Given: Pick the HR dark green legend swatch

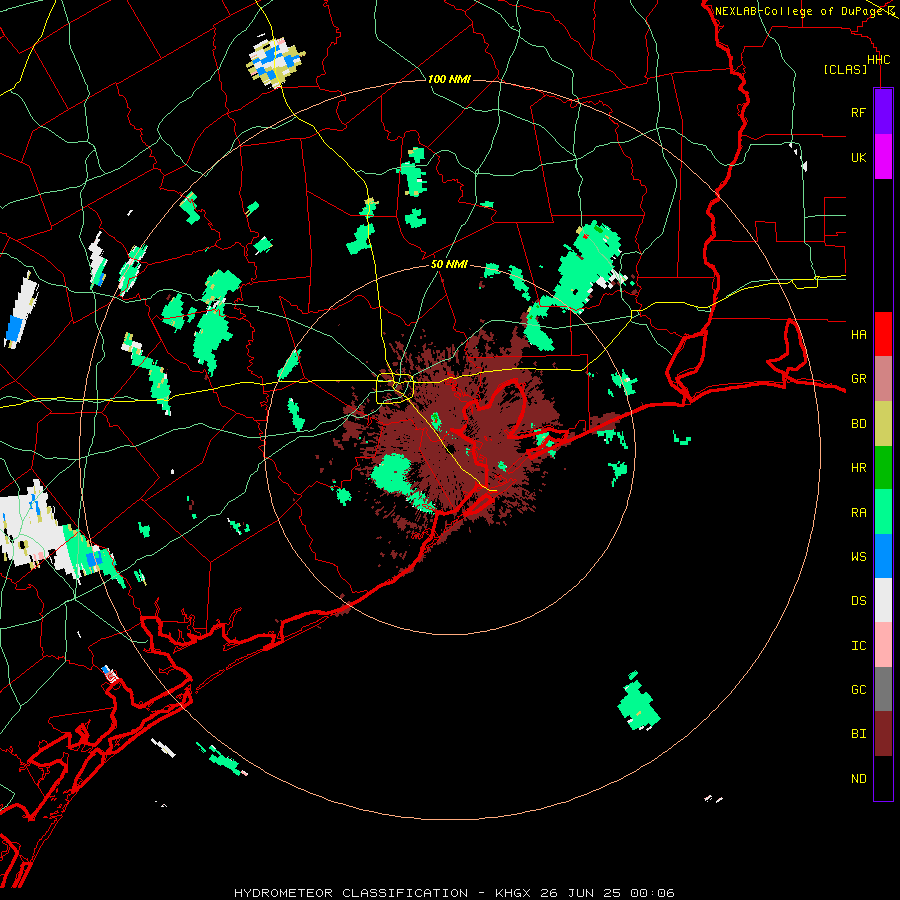Looking at the screenshot, I should click(x=883, y=468).
